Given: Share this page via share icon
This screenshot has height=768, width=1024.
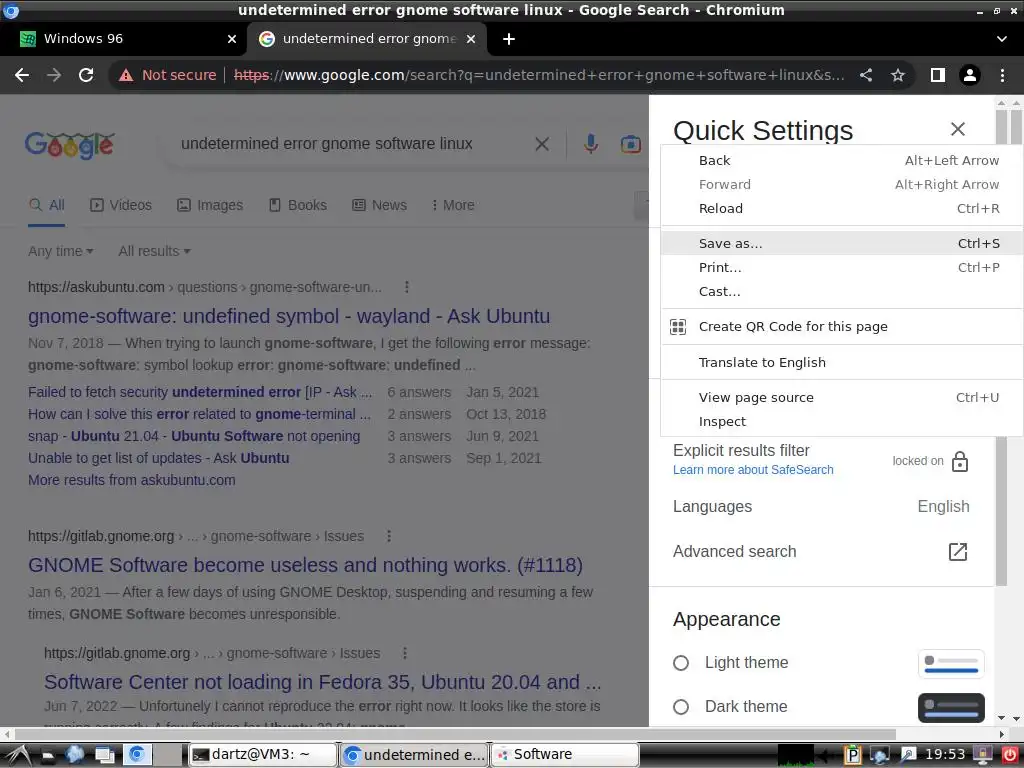Looking at the screenshot, I should coord(866,75).
